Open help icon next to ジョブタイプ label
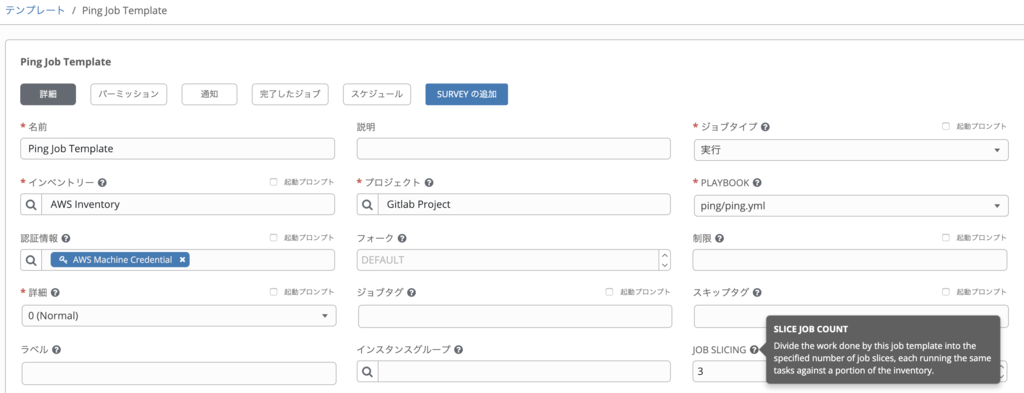The width and height of the screenshot is (1024, 393). (x=765, y=127)
